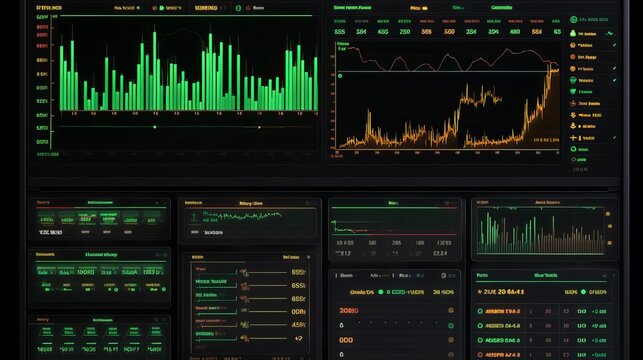Select the red radio circle in bottom-right list
This screenshot has width=643, height=360.
[480, 354]
